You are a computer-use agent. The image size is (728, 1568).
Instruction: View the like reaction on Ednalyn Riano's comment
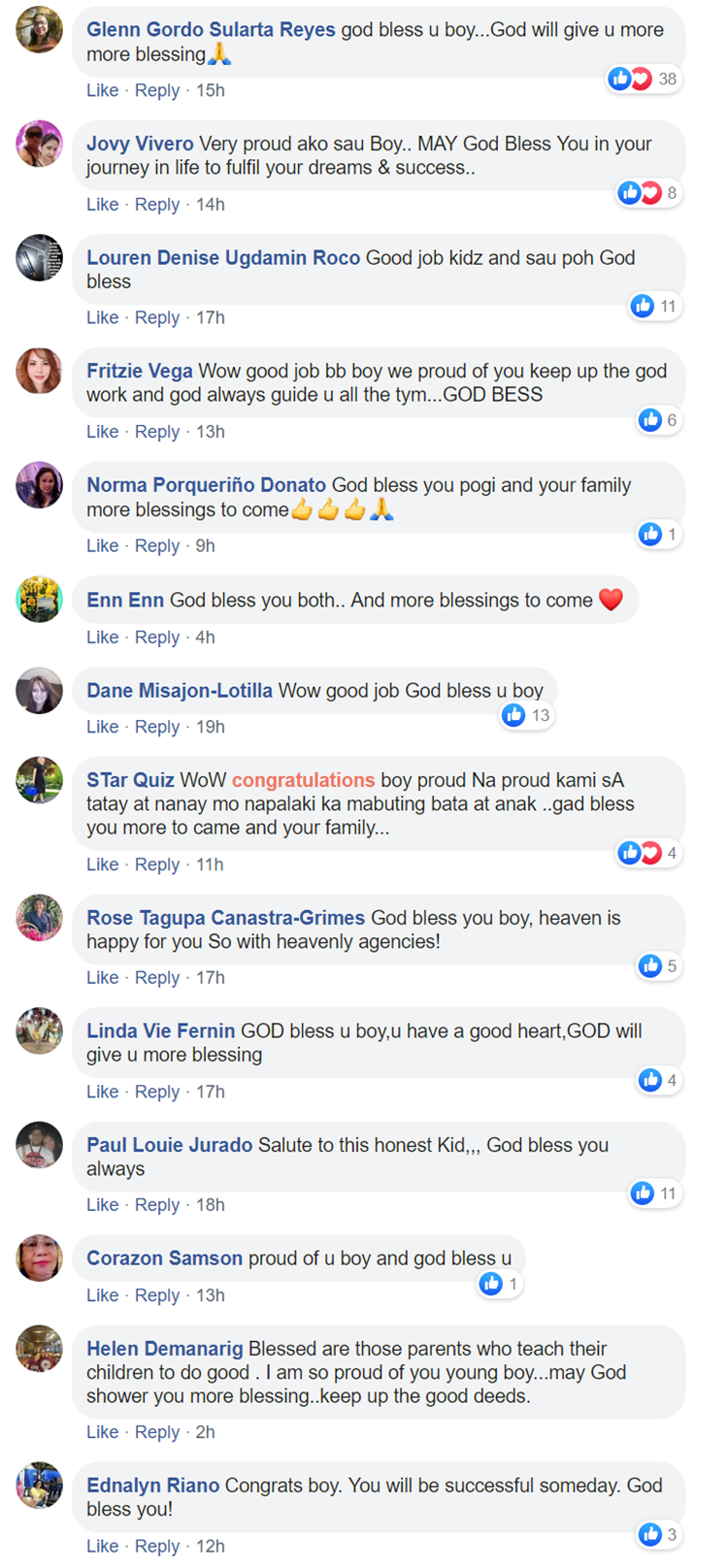(649, 1534)
